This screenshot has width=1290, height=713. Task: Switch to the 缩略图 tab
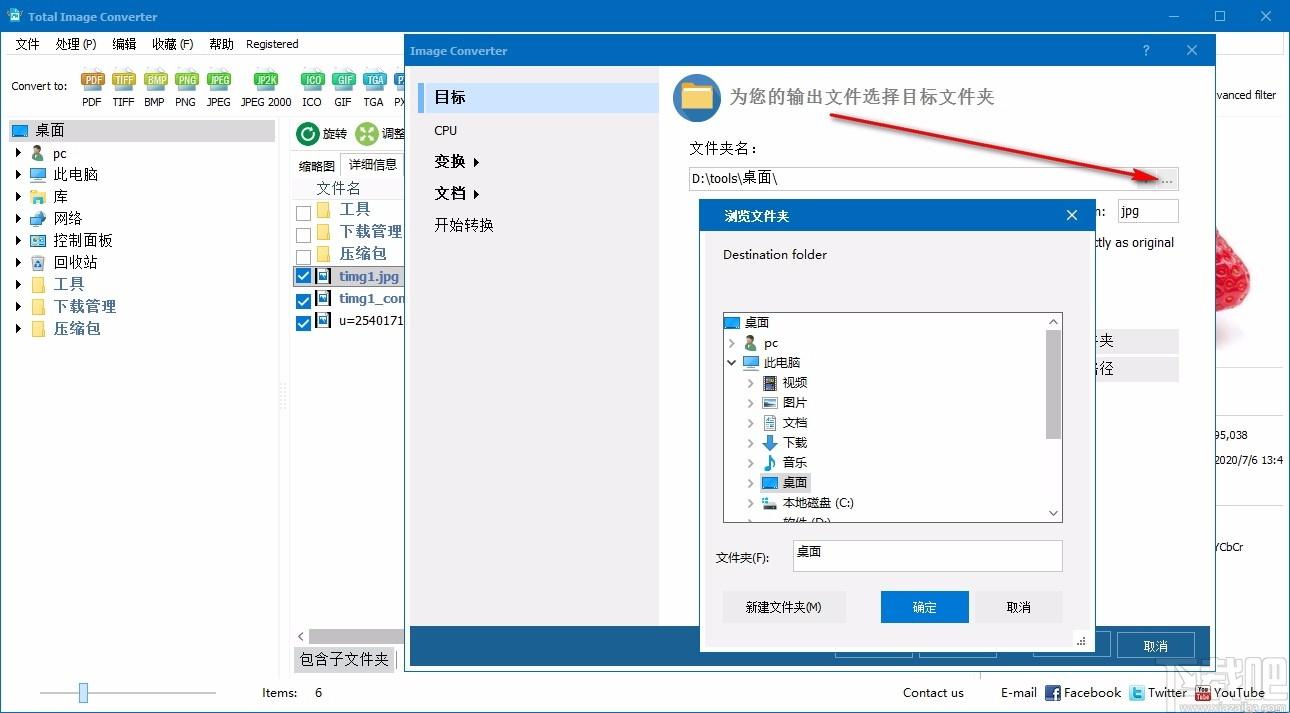(317, 166)
